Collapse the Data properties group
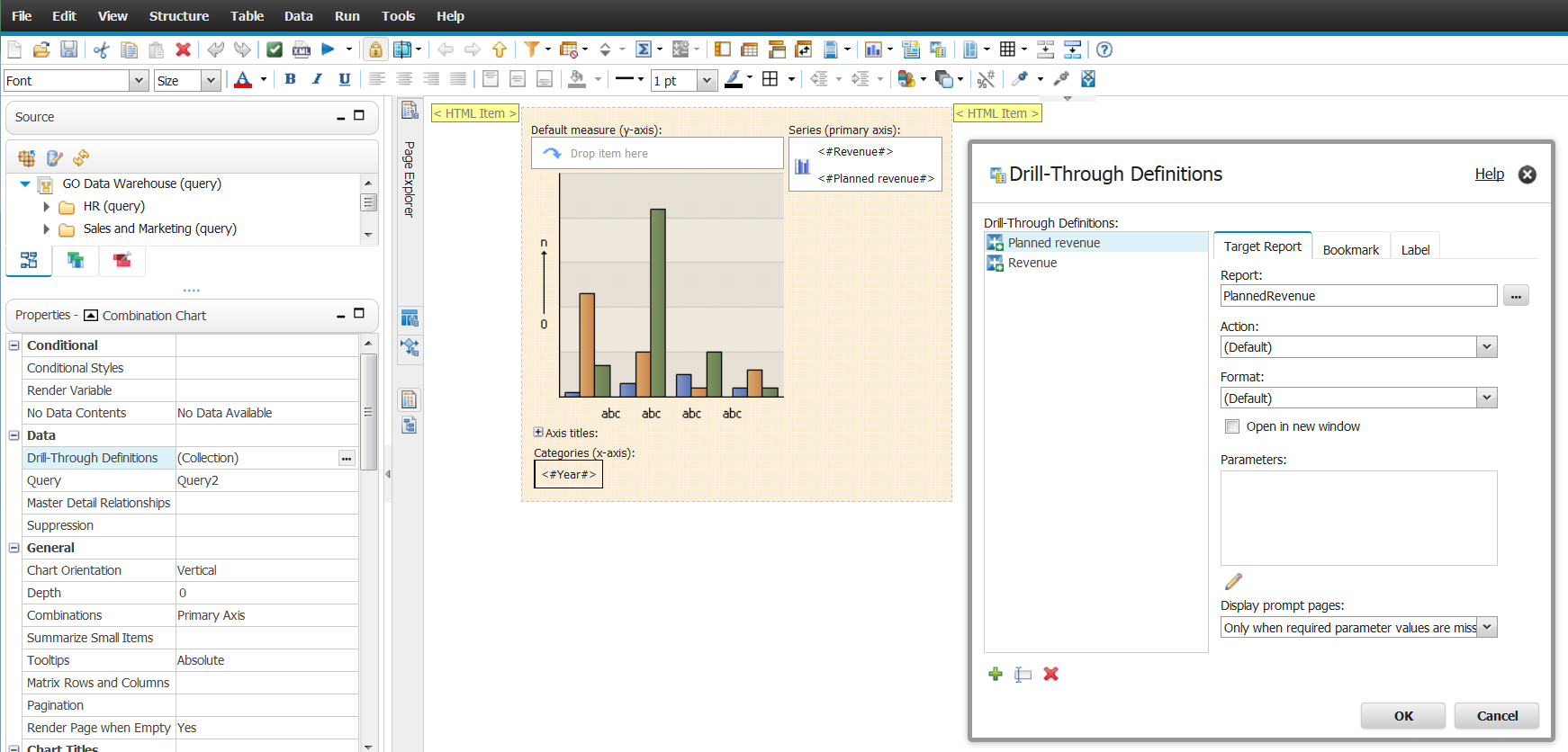1568x752 pixels. coord(14,435)
